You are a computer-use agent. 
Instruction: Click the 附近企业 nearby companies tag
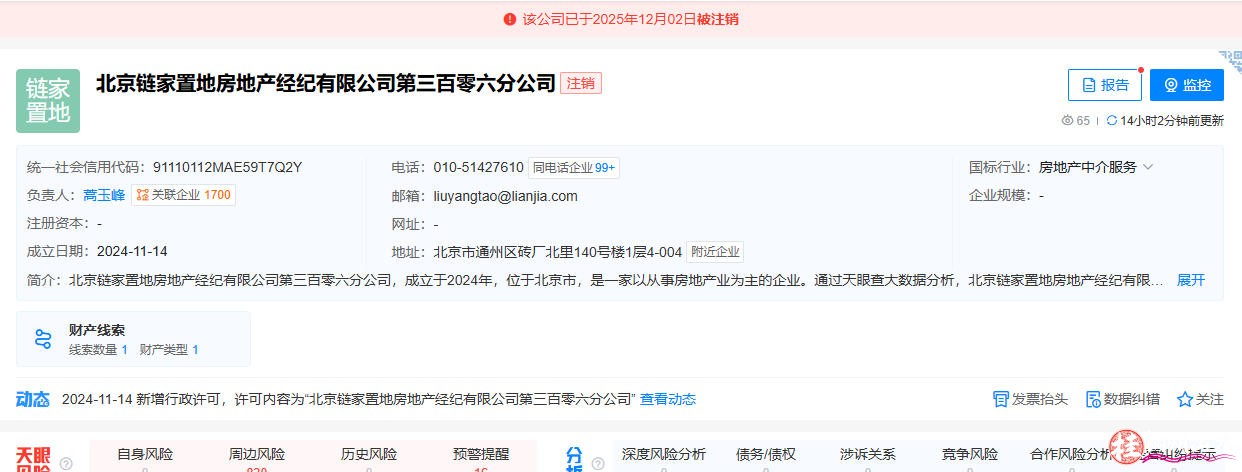714,252
